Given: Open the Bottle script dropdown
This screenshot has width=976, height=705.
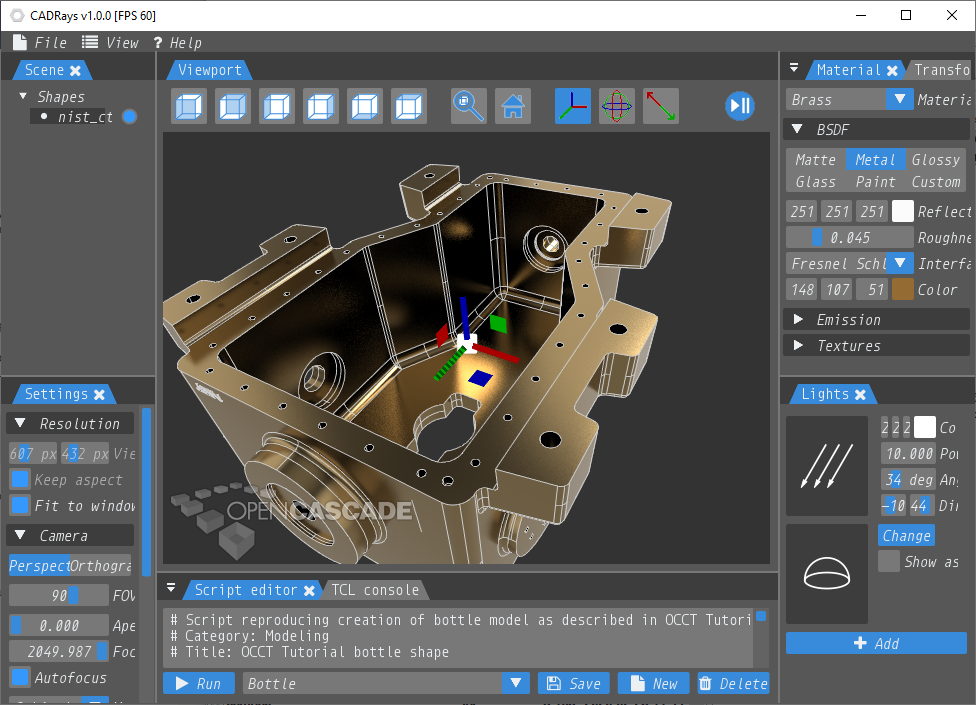Looking at the screenshot, I should click(x=515, y=684).
